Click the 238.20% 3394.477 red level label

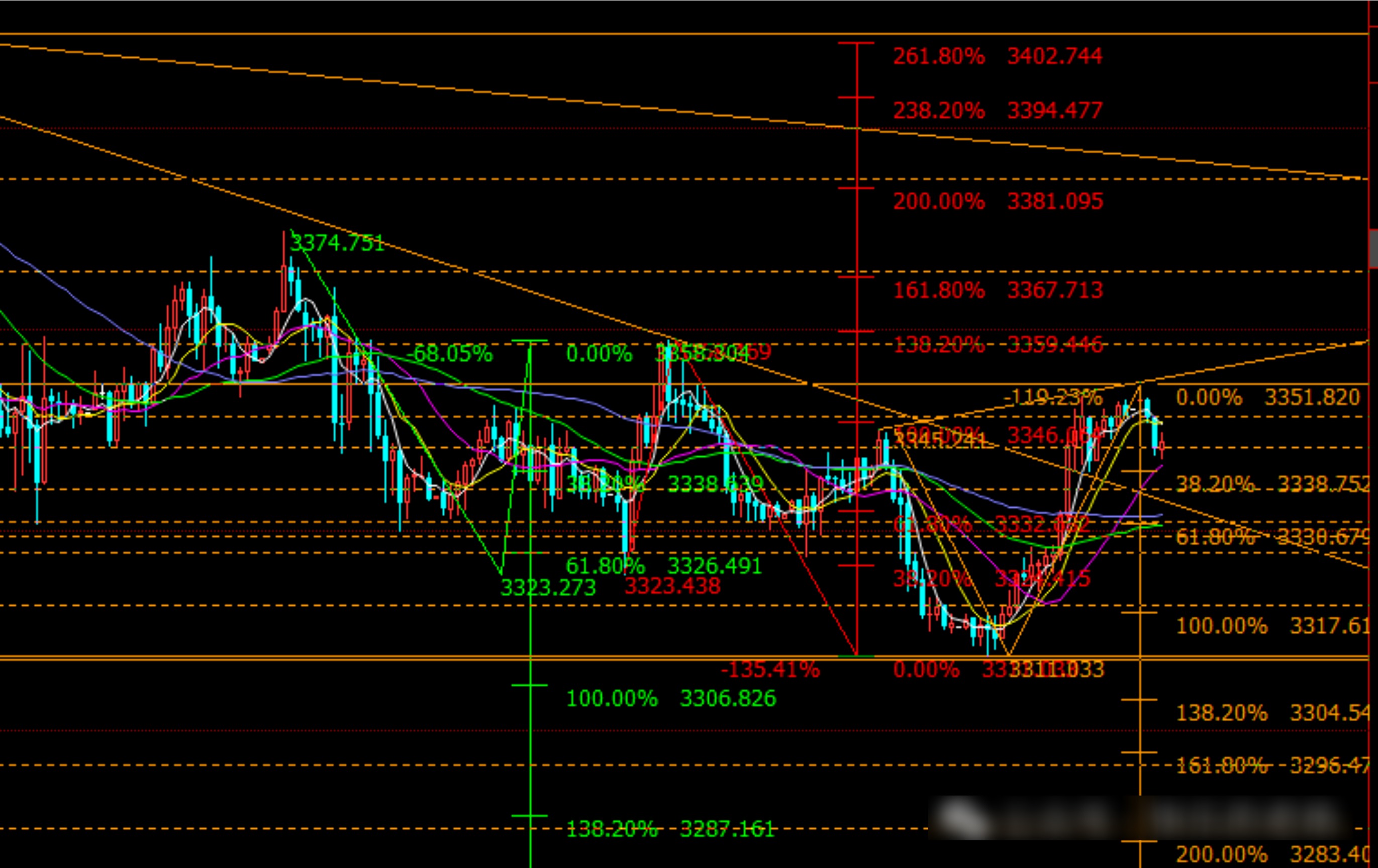[x=997, y=111]
